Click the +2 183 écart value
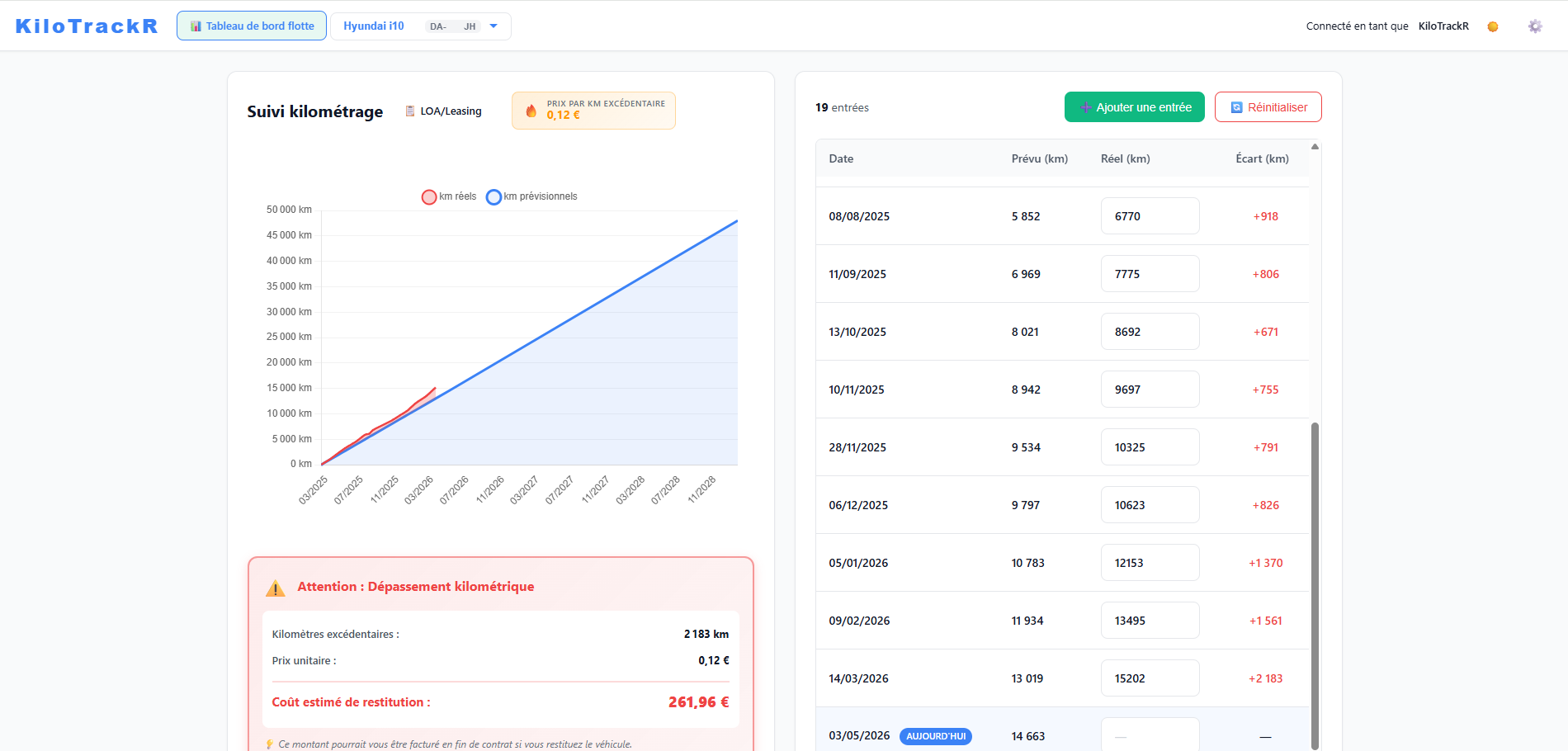 [1265, 678]
